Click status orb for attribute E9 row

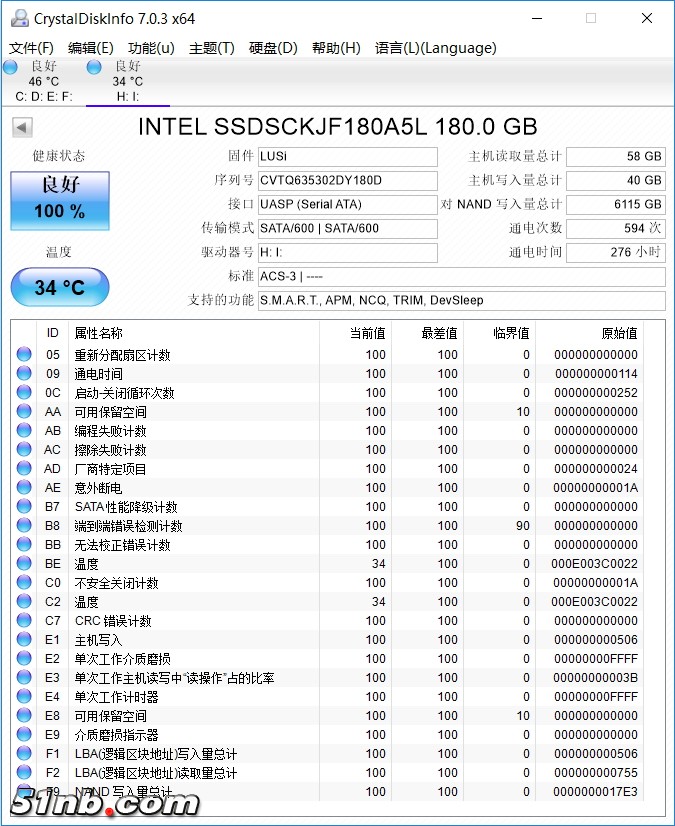point(24,735)
